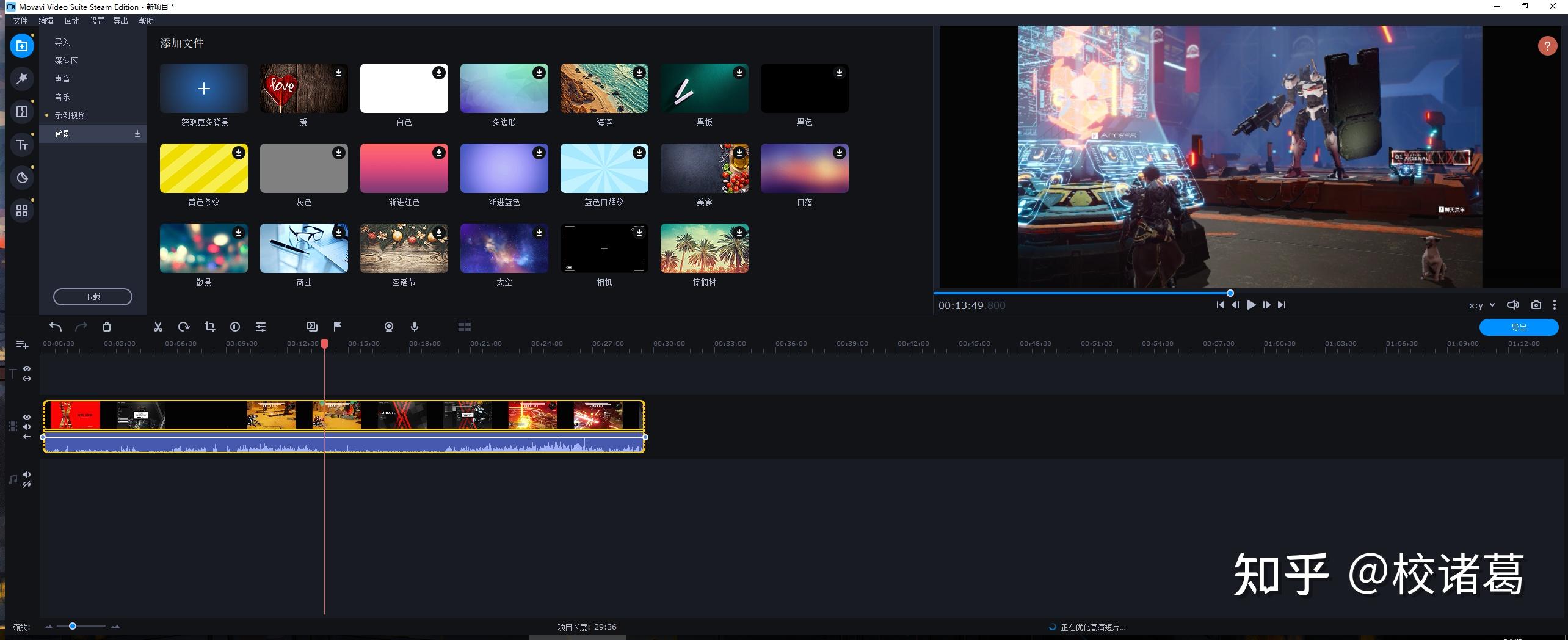Open the 导出 menu in menu bar

pyautogui.click(x=121, y=21)
